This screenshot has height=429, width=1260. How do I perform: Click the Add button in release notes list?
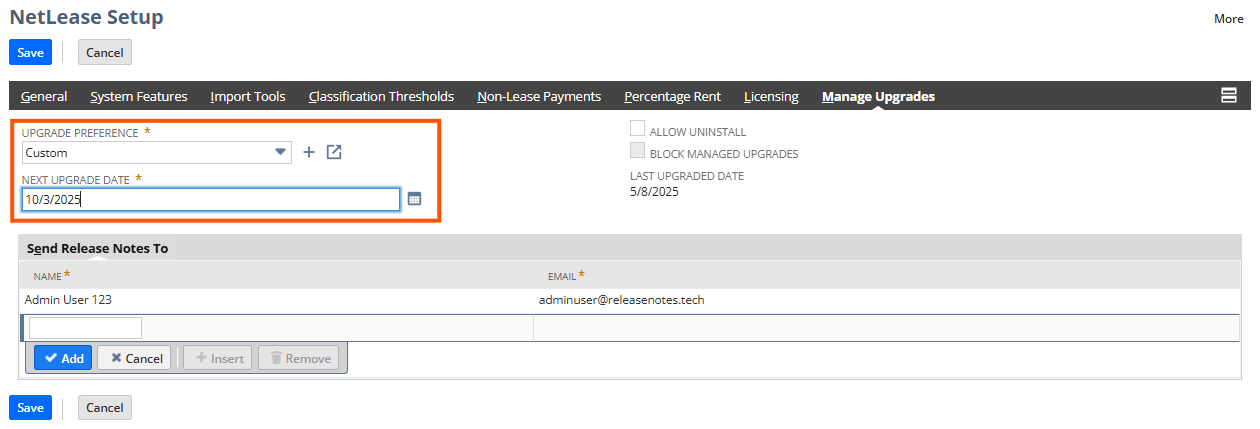click(63, 358)
